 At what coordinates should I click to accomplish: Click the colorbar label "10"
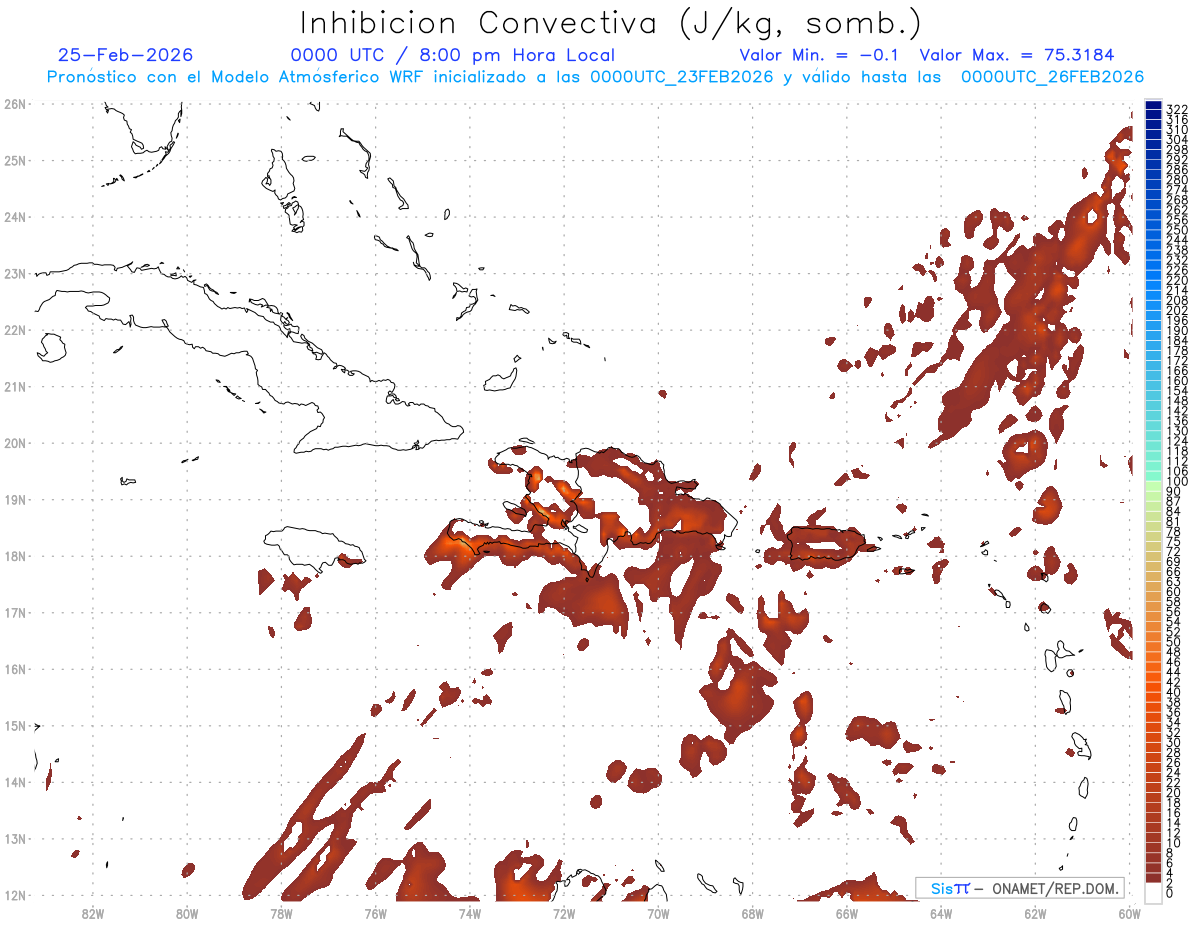click(x=1173, y=843)
